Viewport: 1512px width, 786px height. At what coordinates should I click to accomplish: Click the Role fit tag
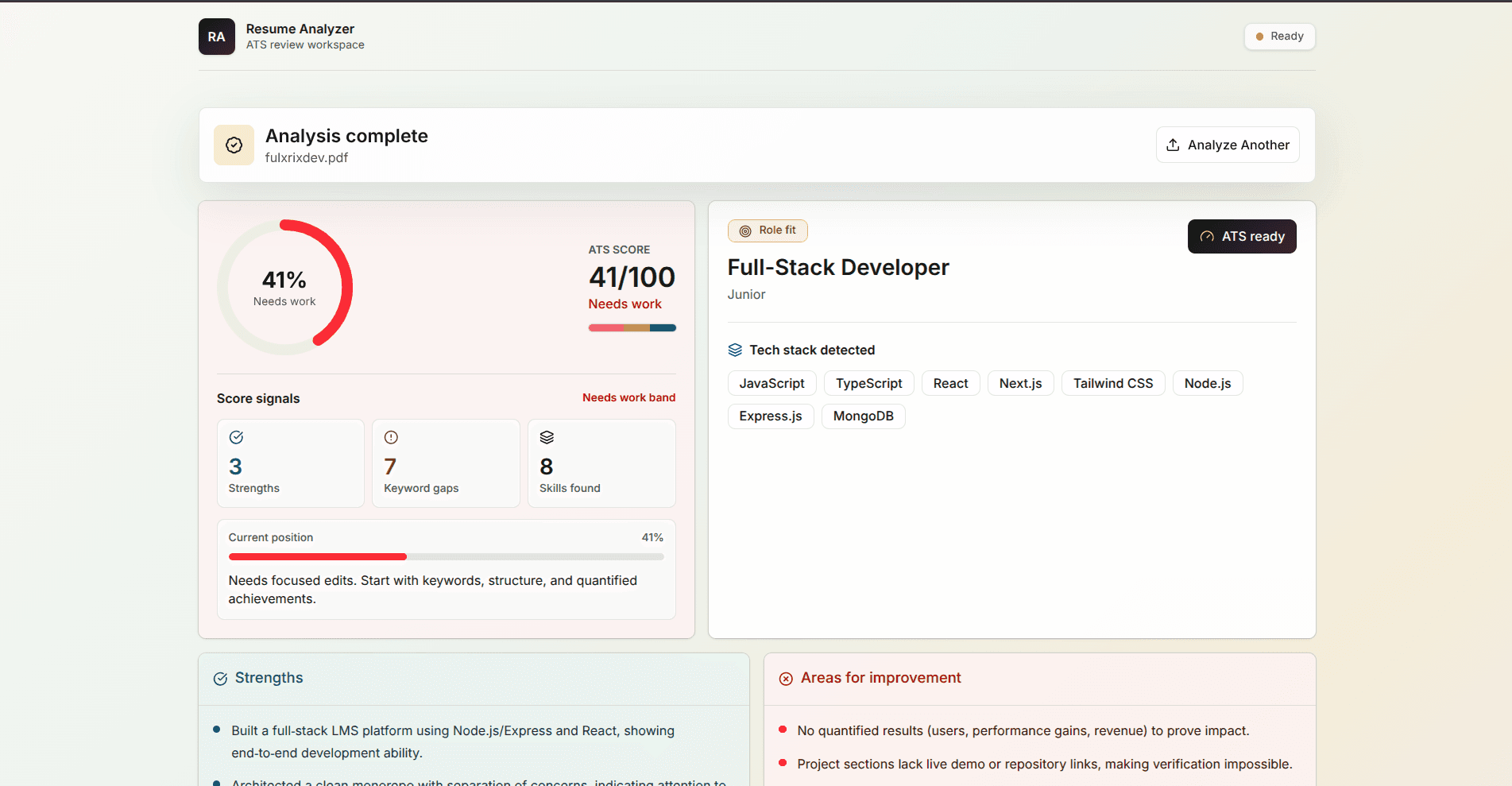[768, 230]
